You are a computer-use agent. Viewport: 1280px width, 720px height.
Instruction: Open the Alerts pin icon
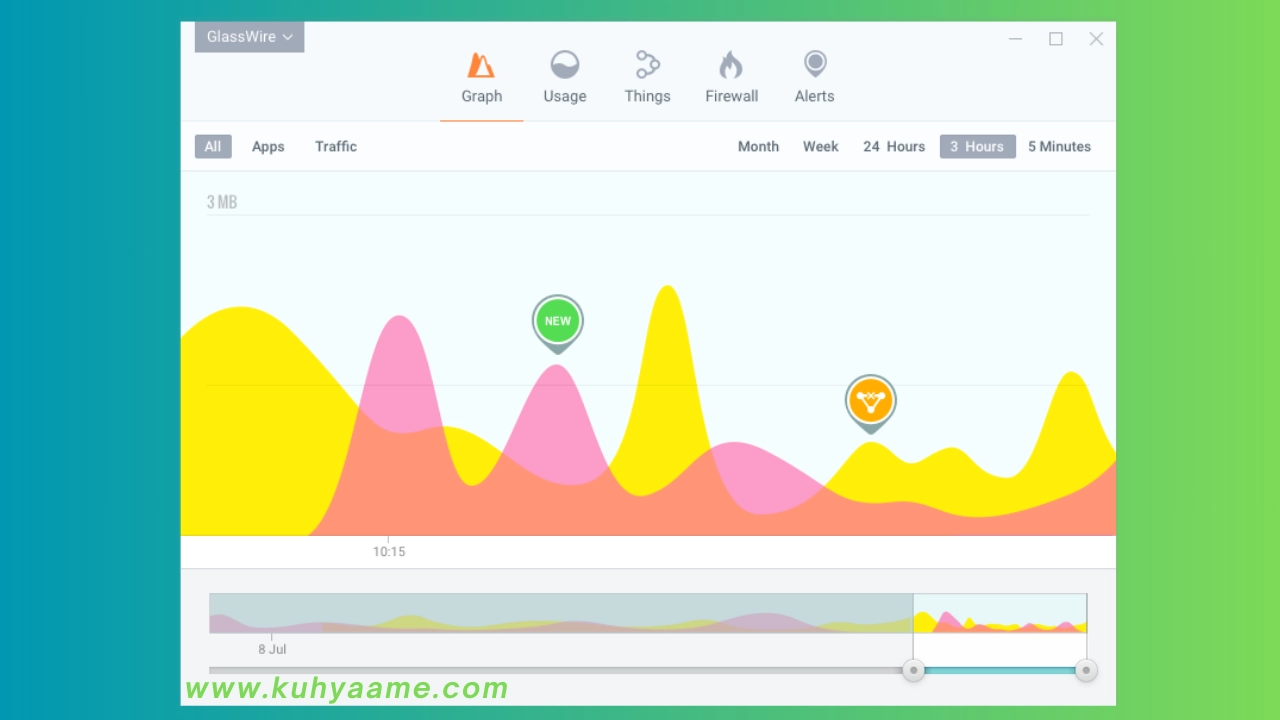pos(815,66)
